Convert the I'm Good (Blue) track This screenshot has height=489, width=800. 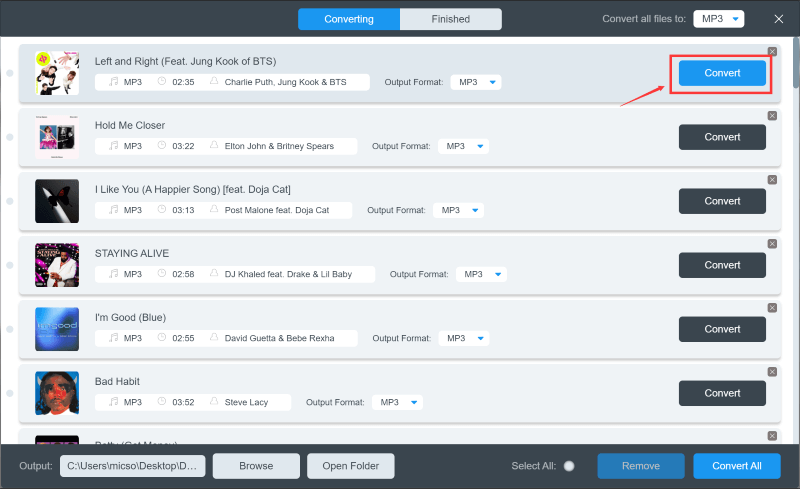722,329
